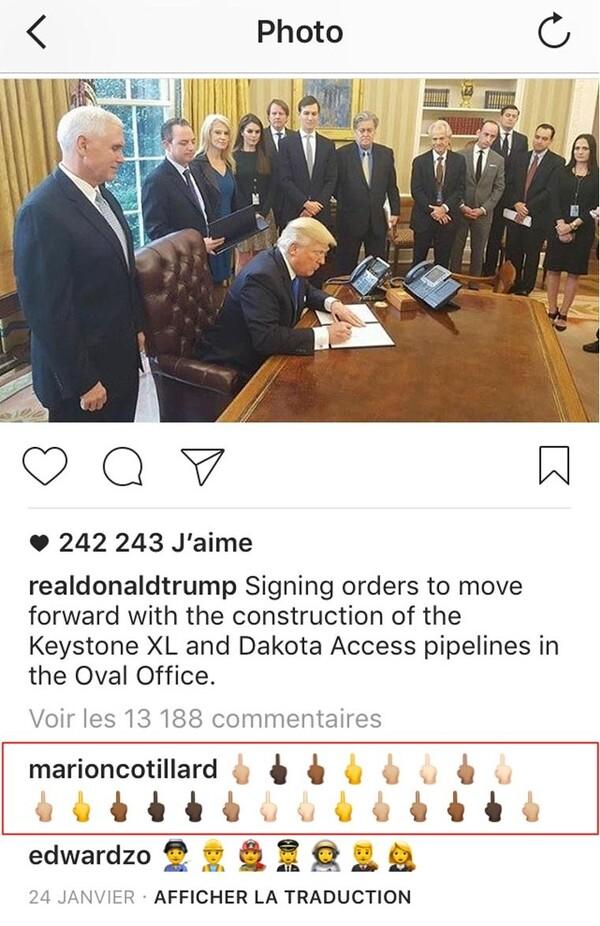Open edwardzo profile
The image size is (600, 926).
[89, 855]
